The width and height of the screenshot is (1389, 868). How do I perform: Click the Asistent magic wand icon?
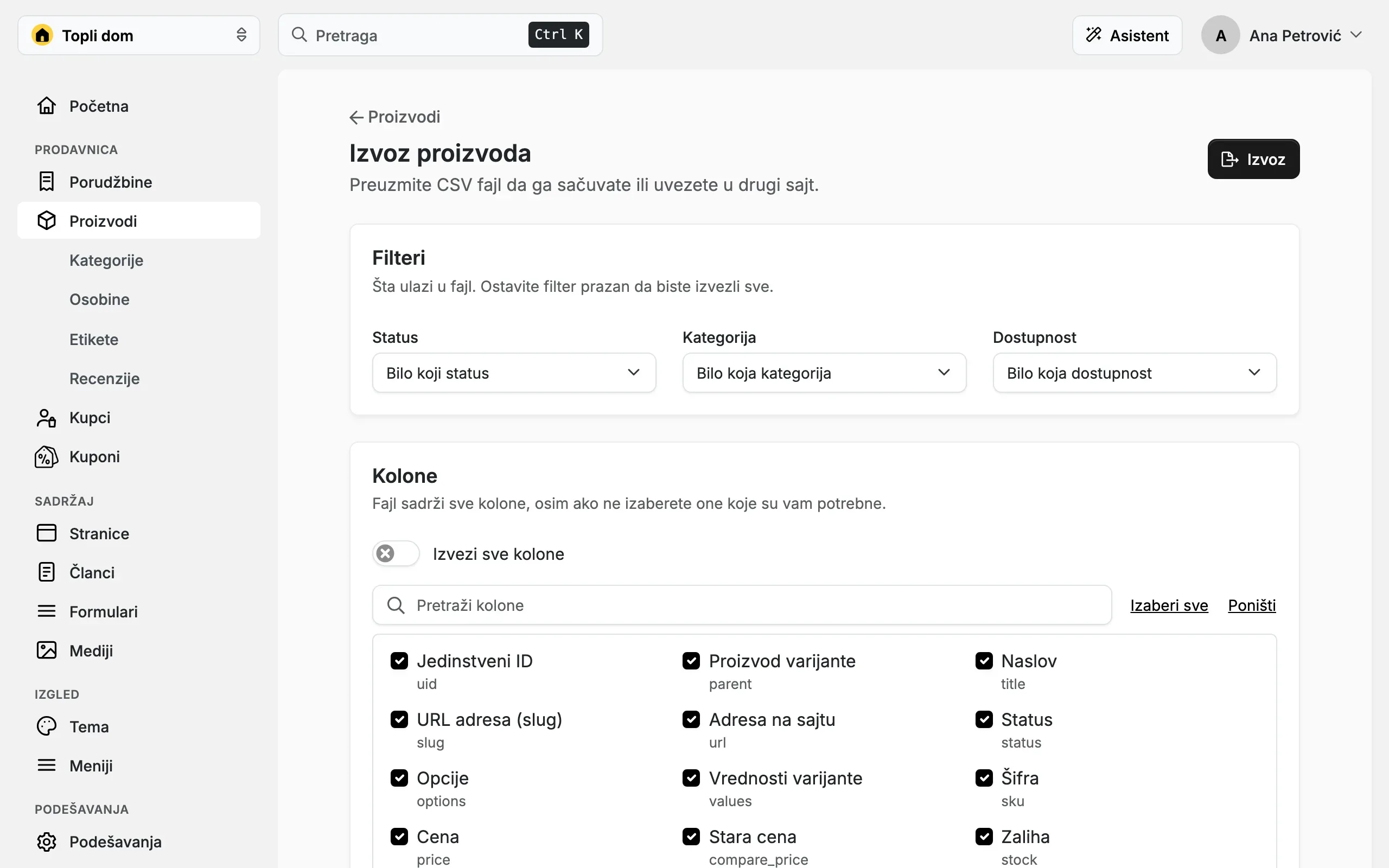(1093, 35)
